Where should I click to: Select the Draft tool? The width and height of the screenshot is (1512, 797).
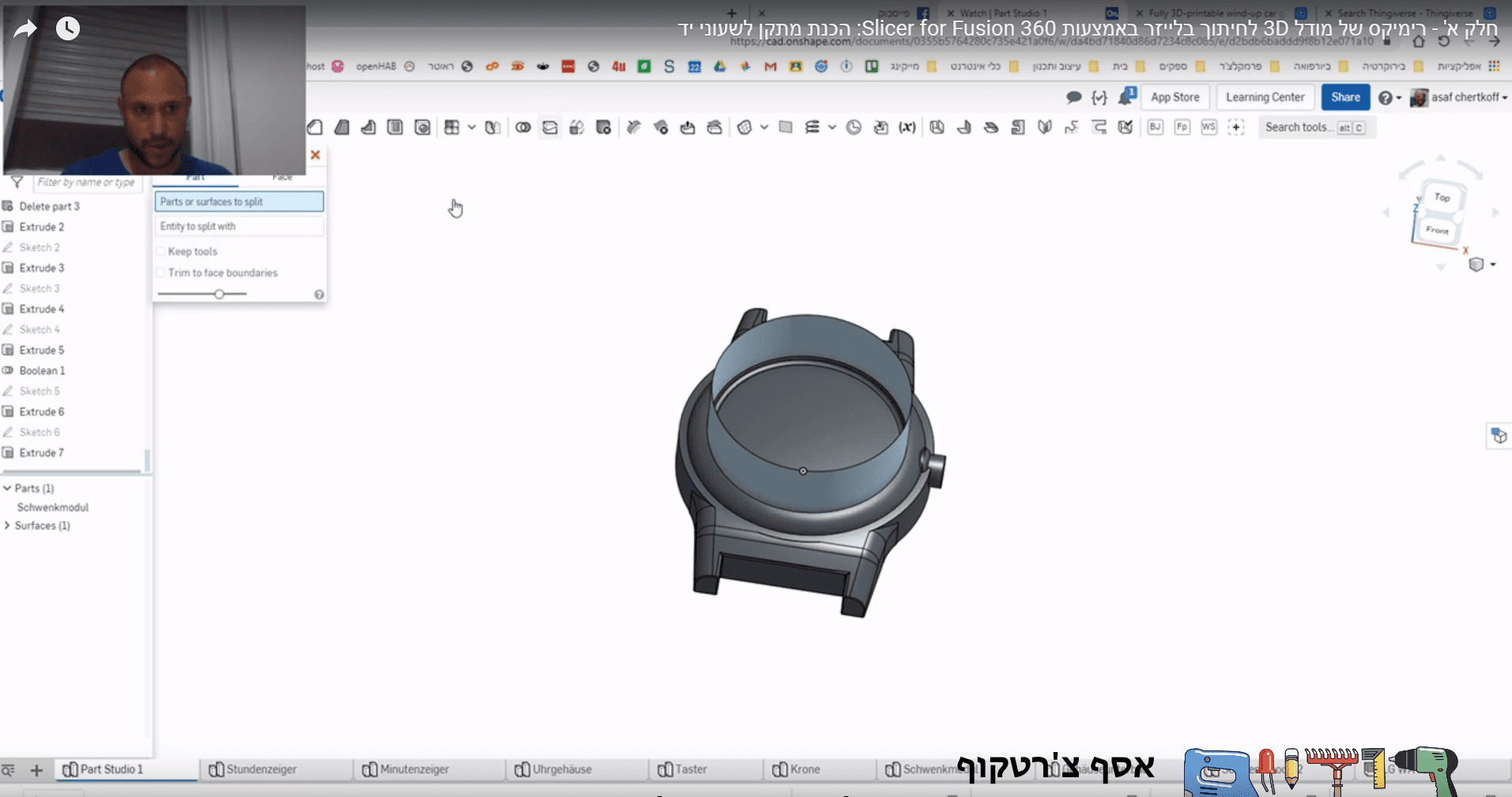342,127
